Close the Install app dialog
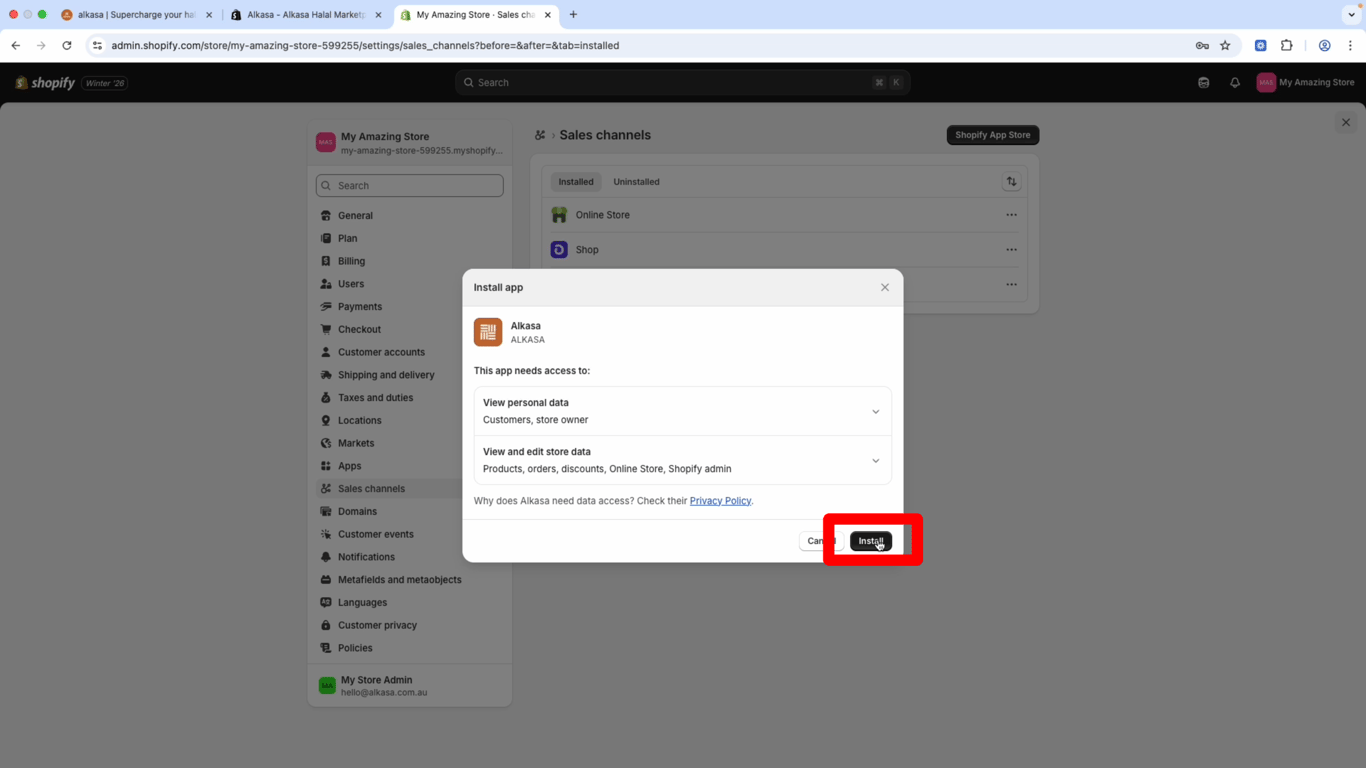 [x=884, y=288]
